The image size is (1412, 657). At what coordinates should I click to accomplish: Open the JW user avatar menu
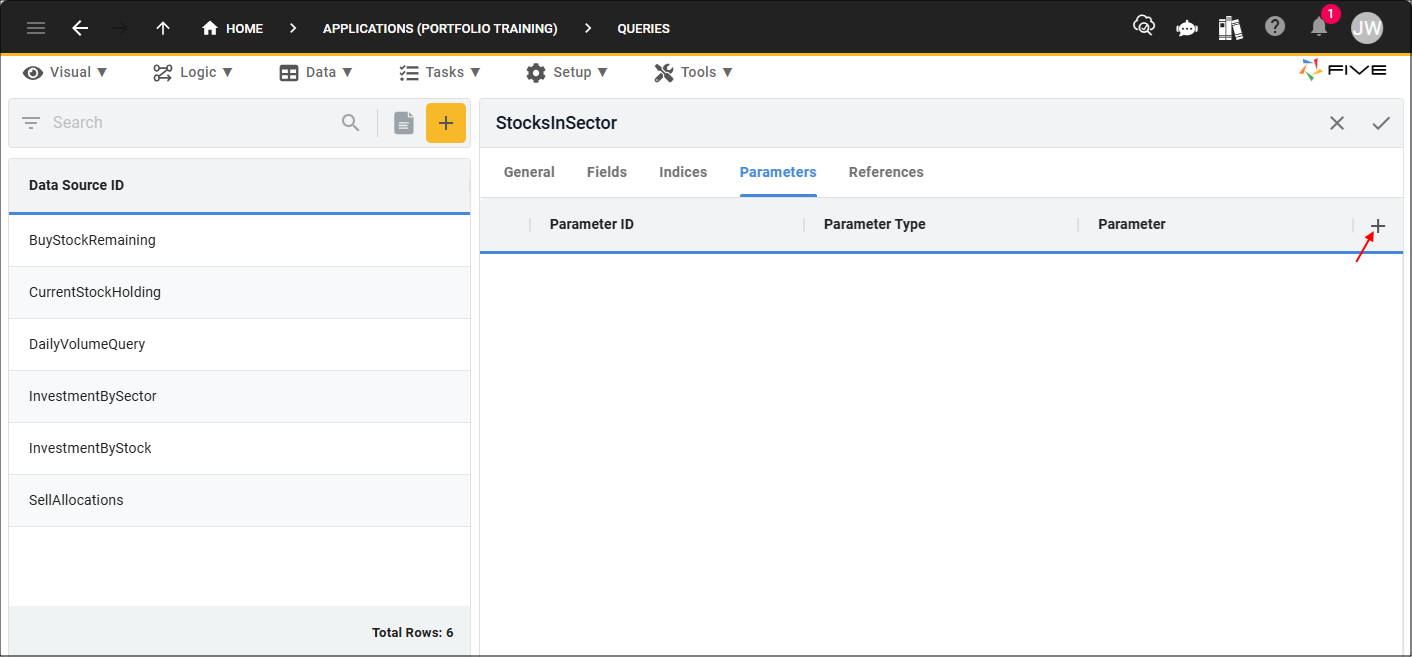click(x=1367, y=28)
